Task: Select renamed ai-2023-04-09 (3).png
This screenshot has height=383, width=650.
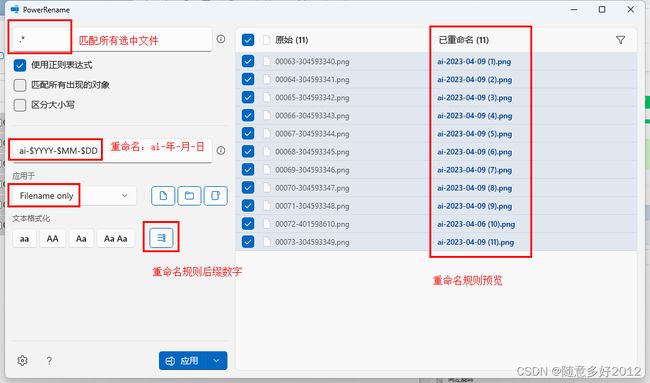Action: point(474,97)
